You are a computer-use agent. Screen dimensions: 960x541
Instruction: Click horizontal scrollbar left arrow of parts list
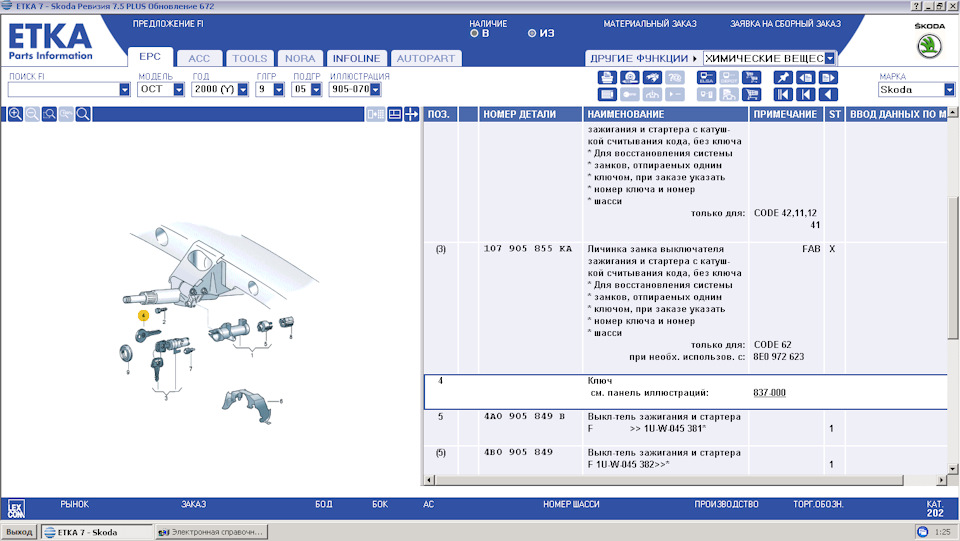click(429, 480)
